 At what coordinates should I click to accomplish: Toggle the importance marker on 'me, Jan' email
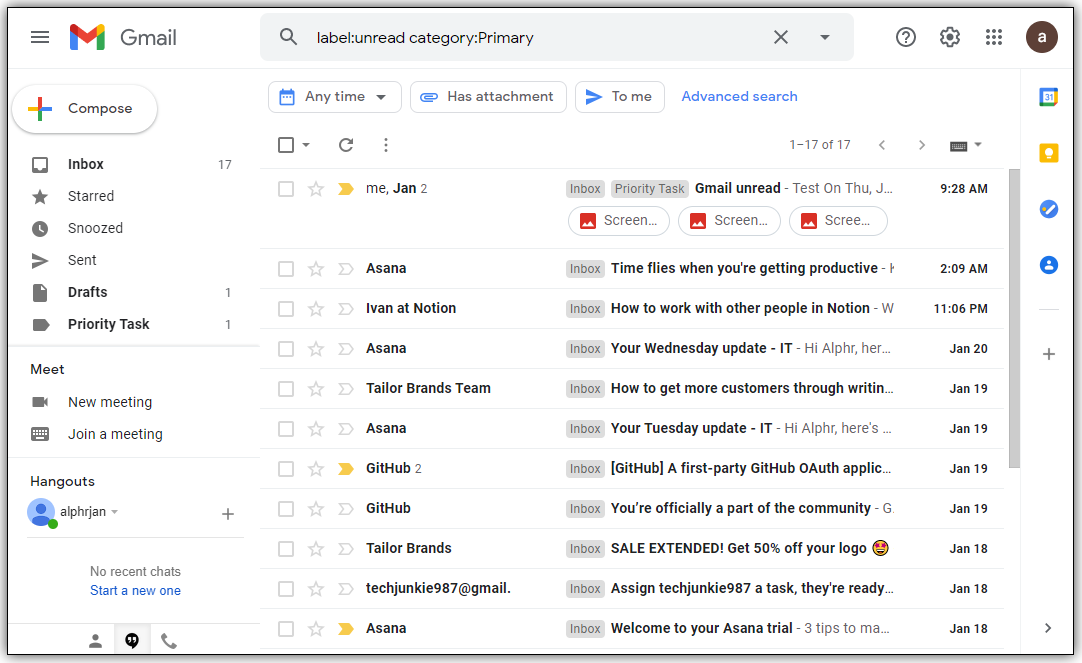pyautogui.click(x=346, y=189)
